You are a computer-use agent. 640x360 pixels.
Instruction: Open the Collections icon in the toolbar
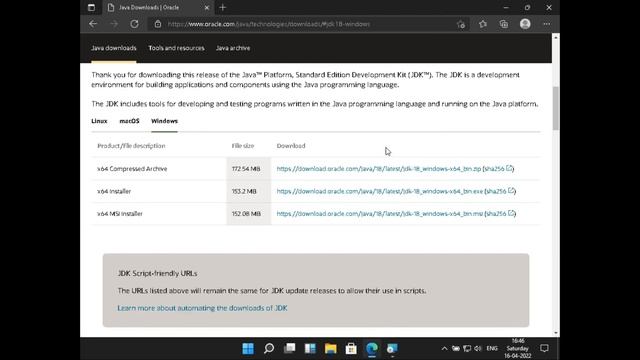point(504,24)
